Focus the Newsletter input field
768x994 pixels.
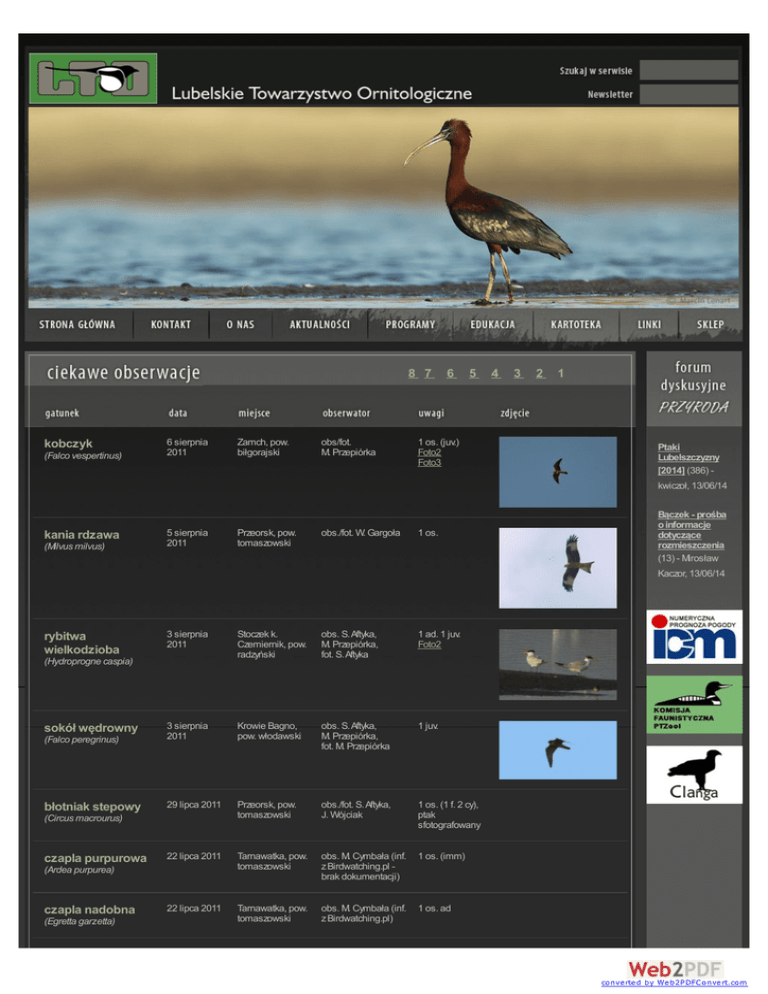coord(688,94)
